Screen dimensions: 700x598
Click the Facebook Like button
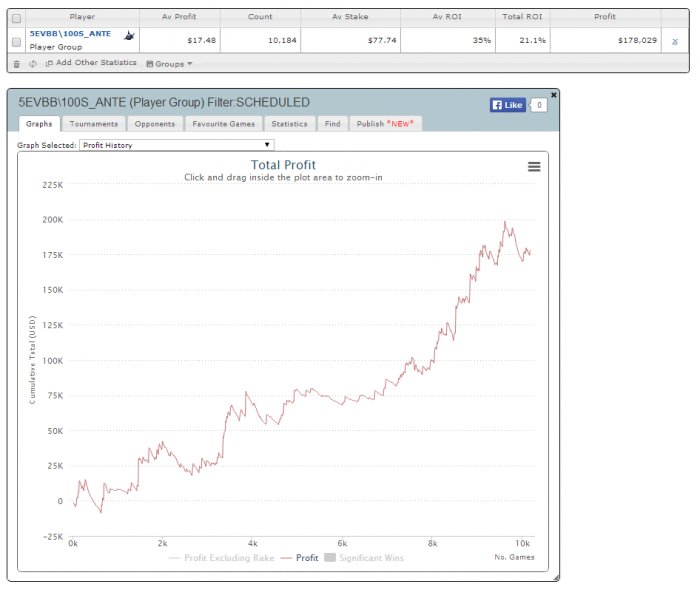point(508,105)
